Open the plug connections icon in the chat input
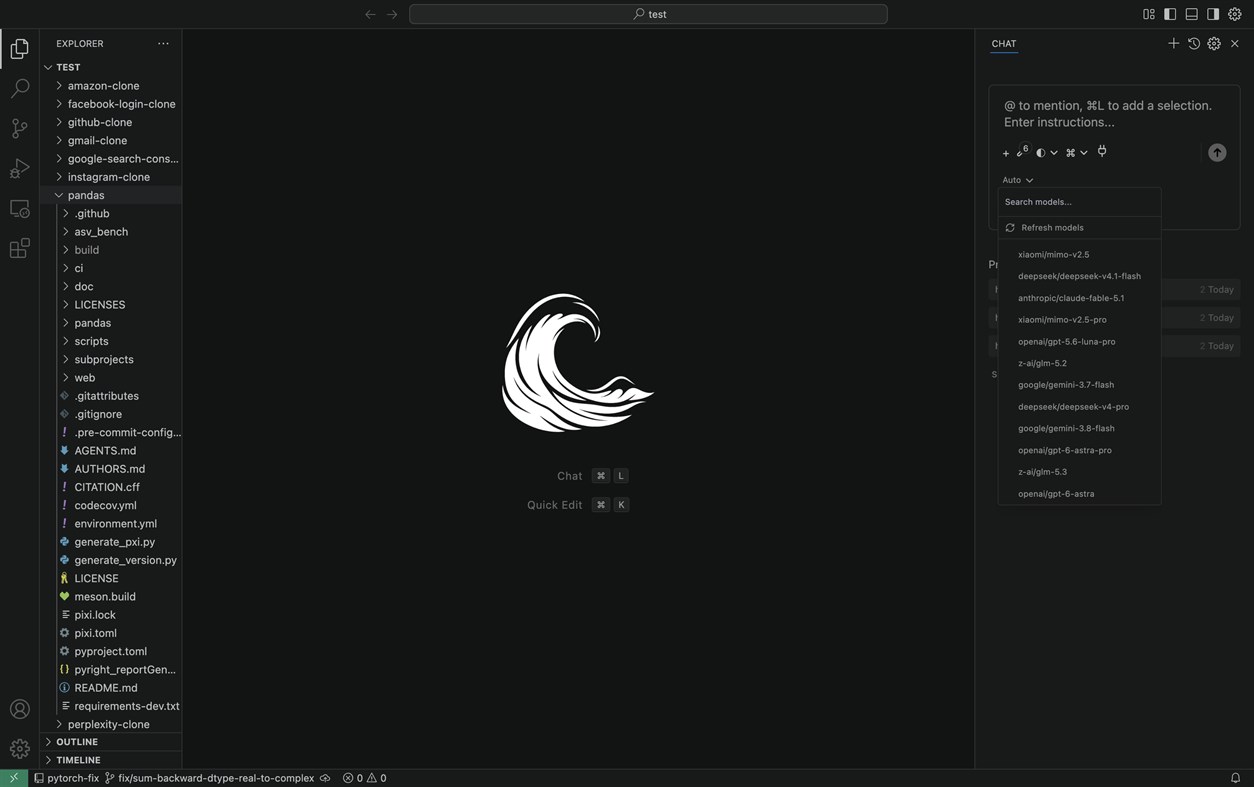1254x787 pixels. pos(1102,152)
